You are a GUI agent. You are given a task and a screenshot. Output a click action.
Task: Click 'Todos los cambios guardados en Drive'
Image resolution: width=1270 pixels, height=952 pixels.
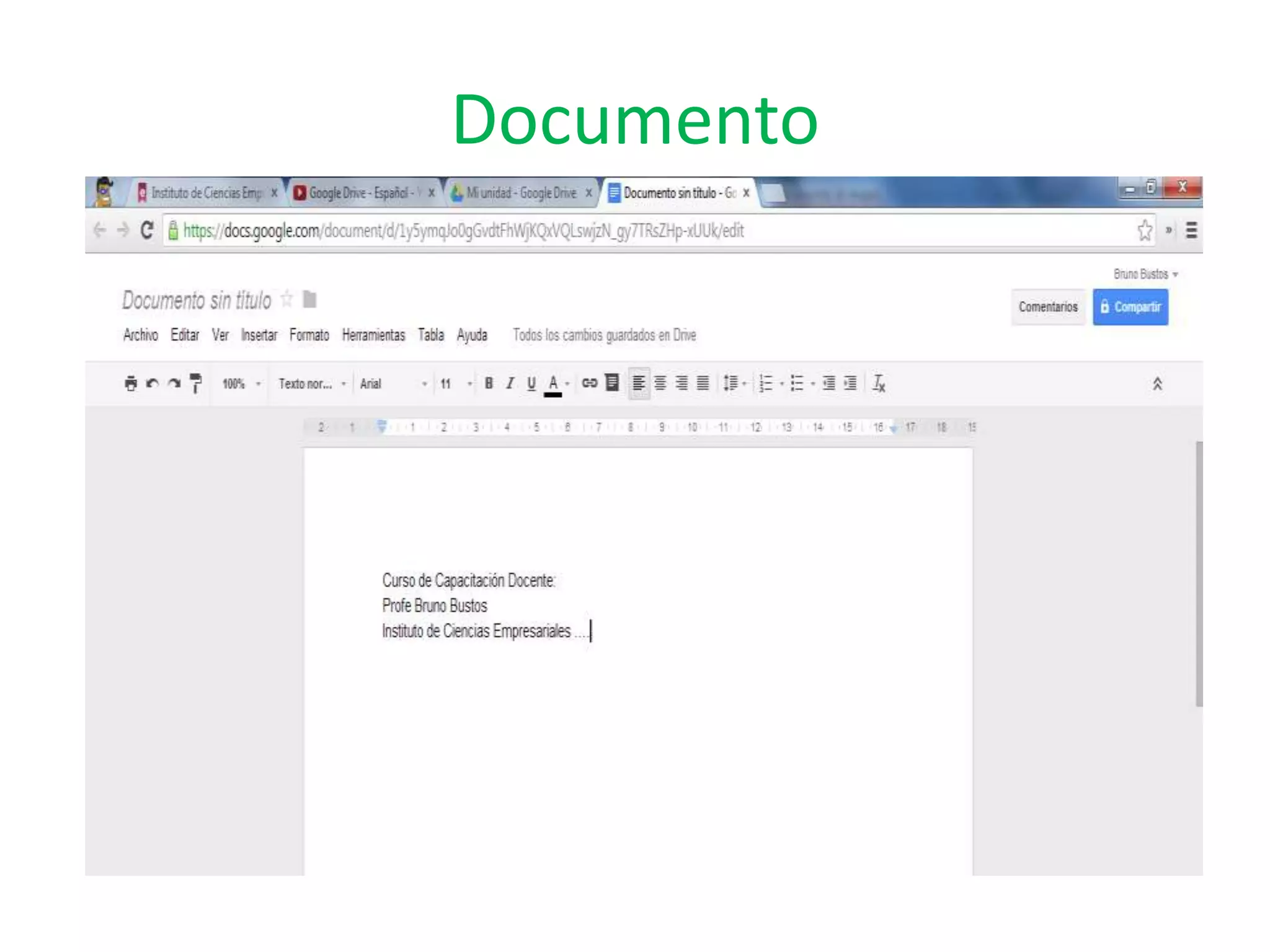point(605,335)
